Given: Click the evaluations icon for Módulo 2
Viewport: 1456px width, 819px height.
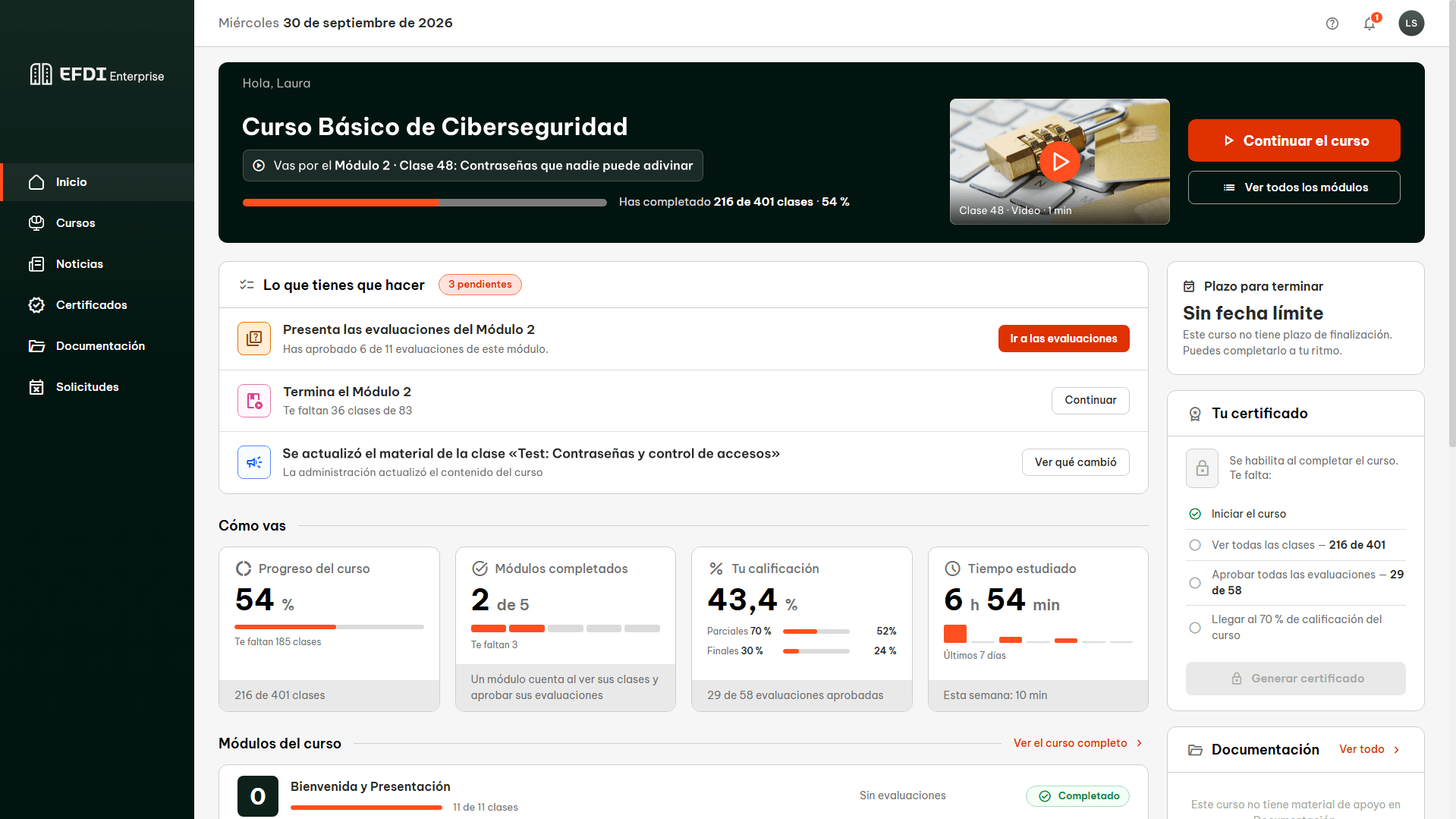Looking at the screenshot, I should click(x=254, y=339).
